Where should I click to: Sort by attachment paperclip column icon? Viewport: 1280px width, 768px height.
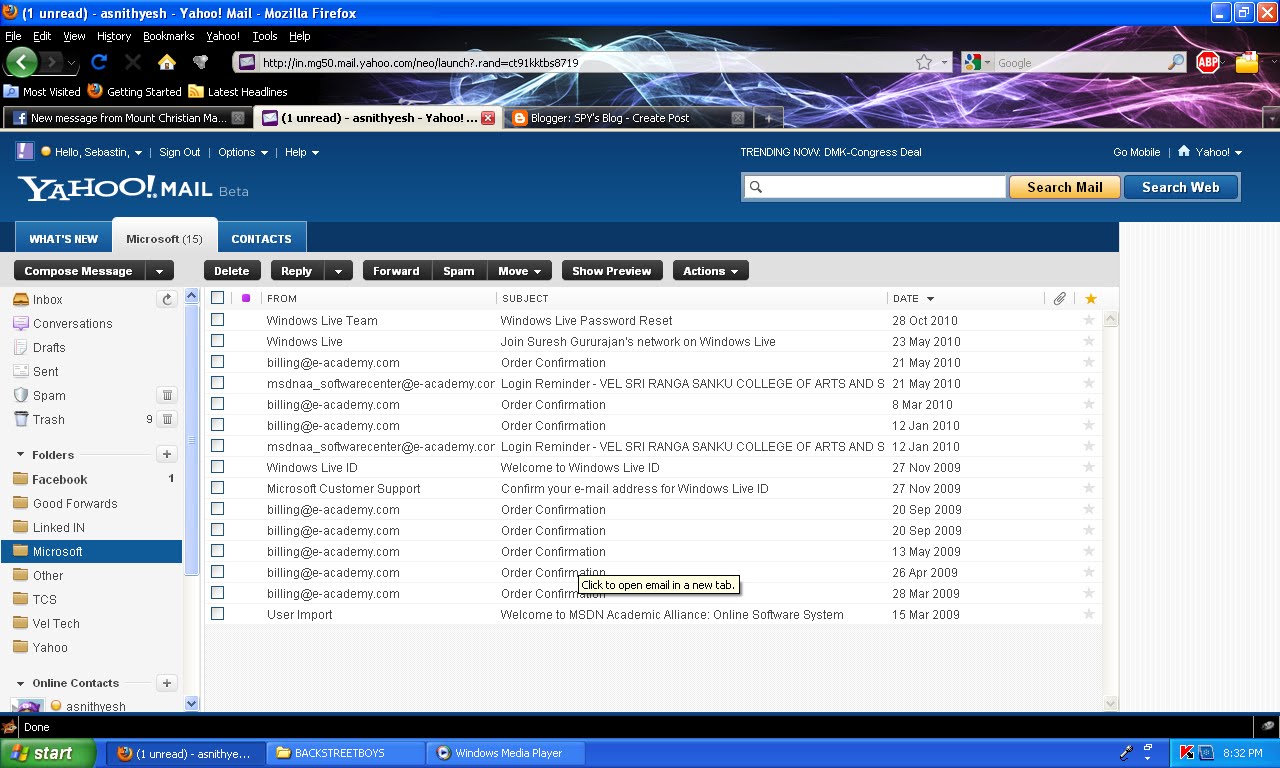coord(1059,298)
